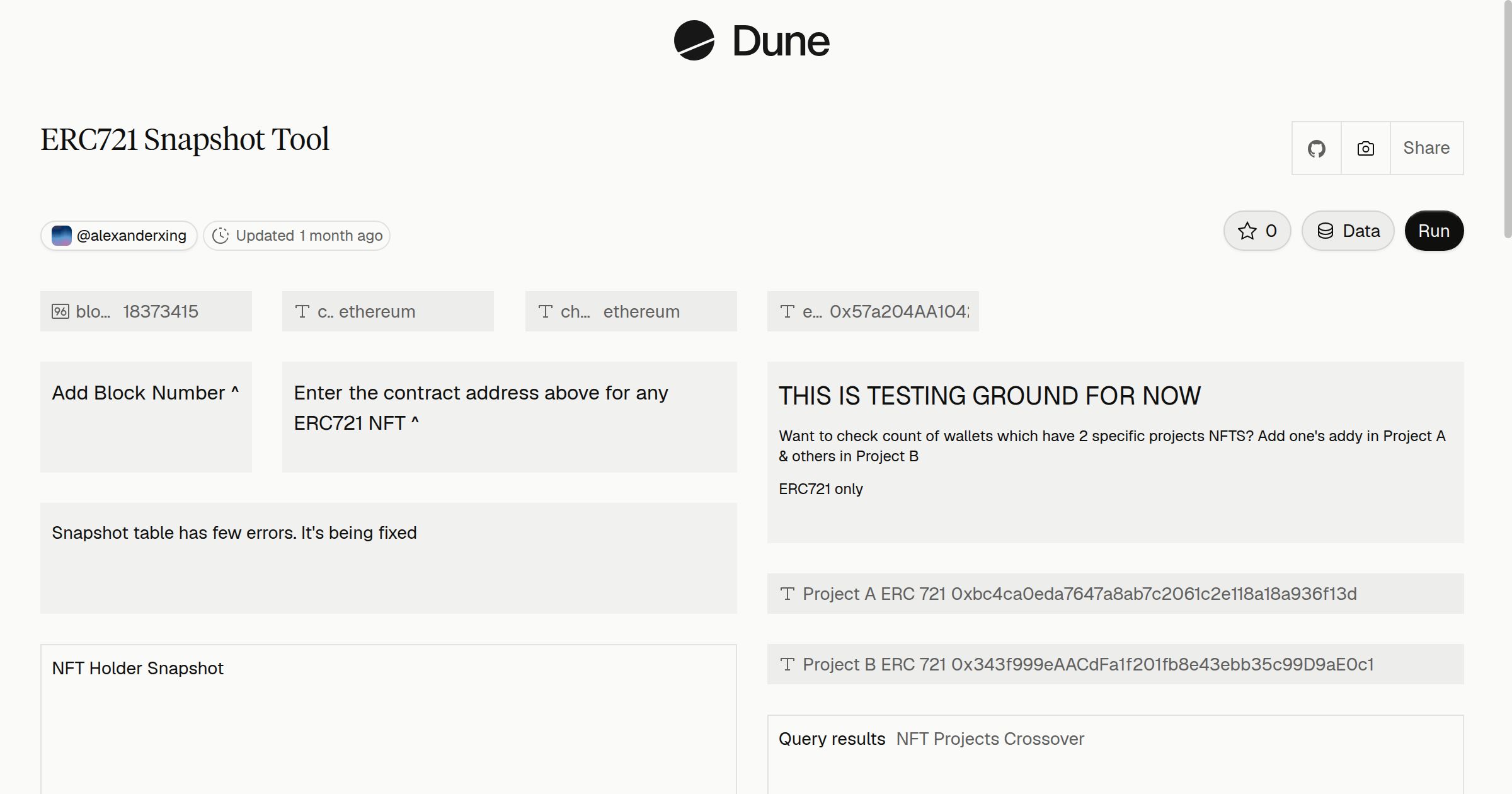Click the text icon in Project B field
Viewport: 1512px width, 794px height.
pyautogui.click(x=787, y=664)
